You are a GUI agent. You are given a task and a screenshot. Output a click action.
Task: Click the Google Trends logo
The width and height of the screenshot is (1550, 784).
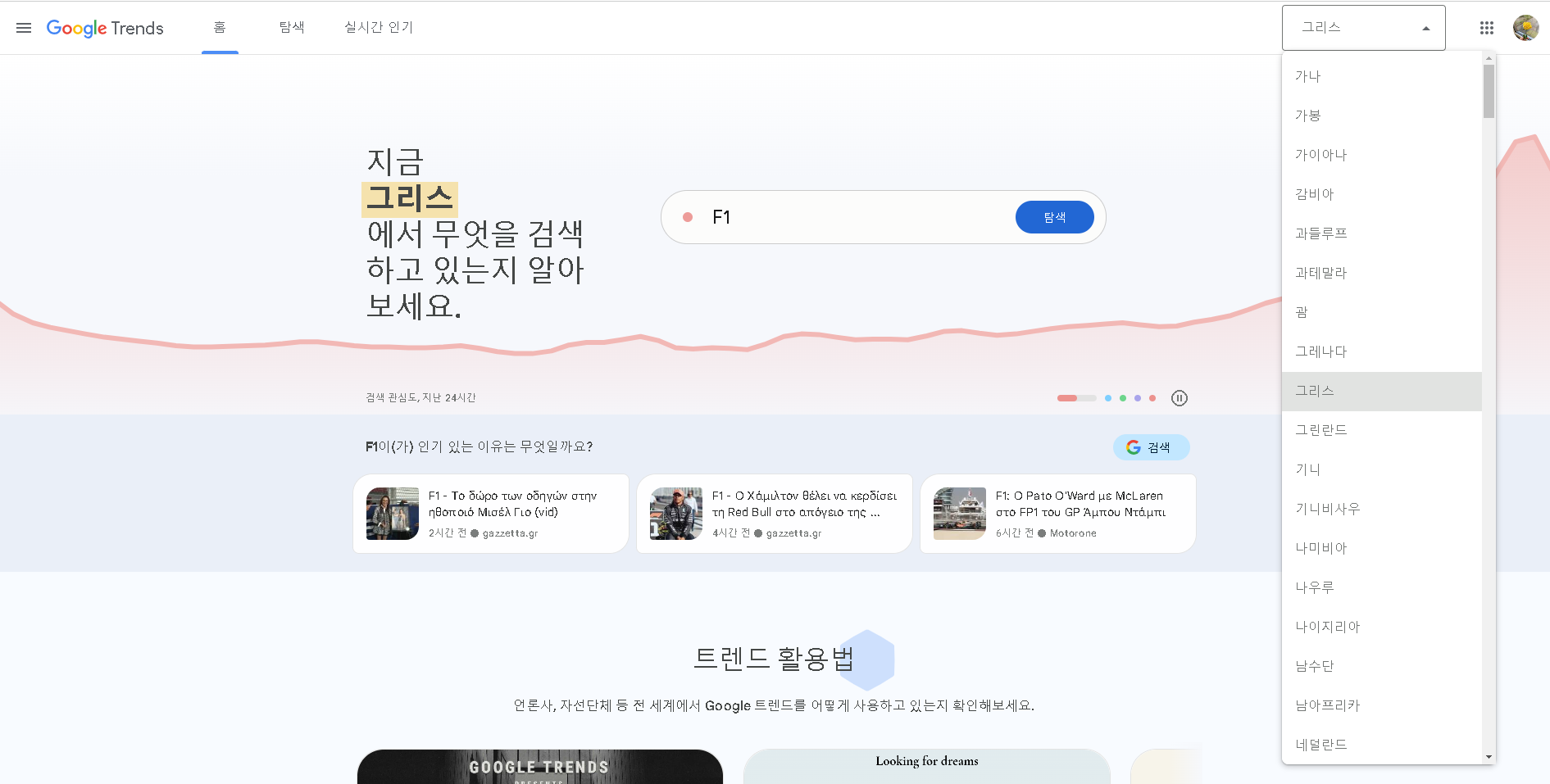pos(105,28)
